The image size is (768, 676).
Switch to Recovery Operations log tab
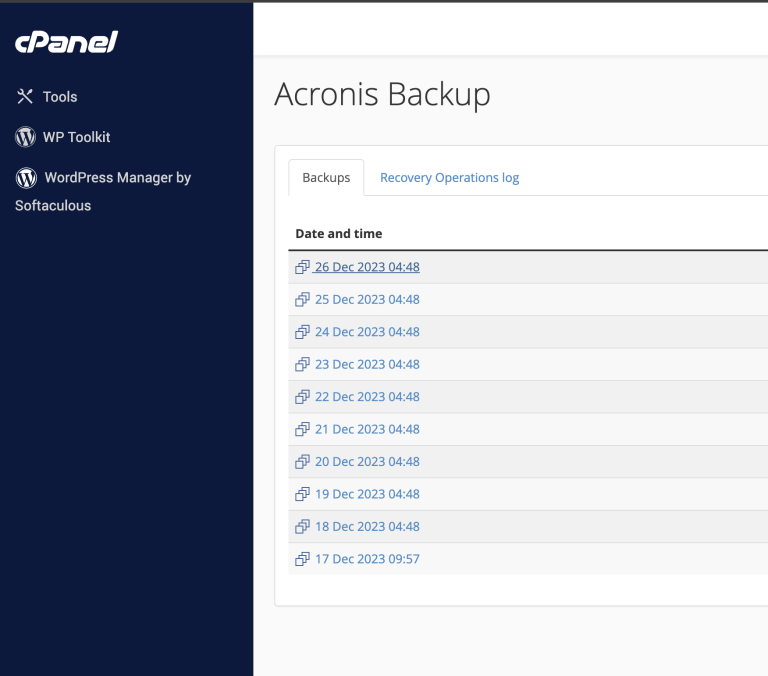[449, 177]
